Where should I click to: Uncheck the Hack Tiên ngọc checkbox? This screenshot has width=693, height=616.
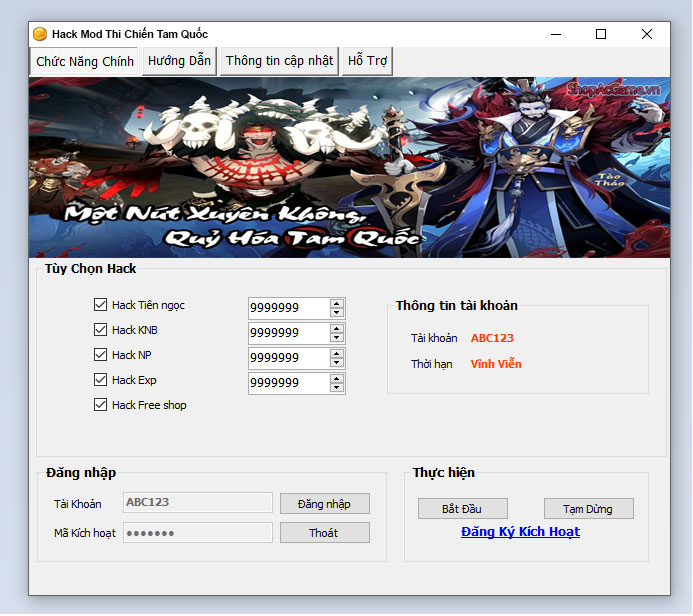tap(100, 304)
